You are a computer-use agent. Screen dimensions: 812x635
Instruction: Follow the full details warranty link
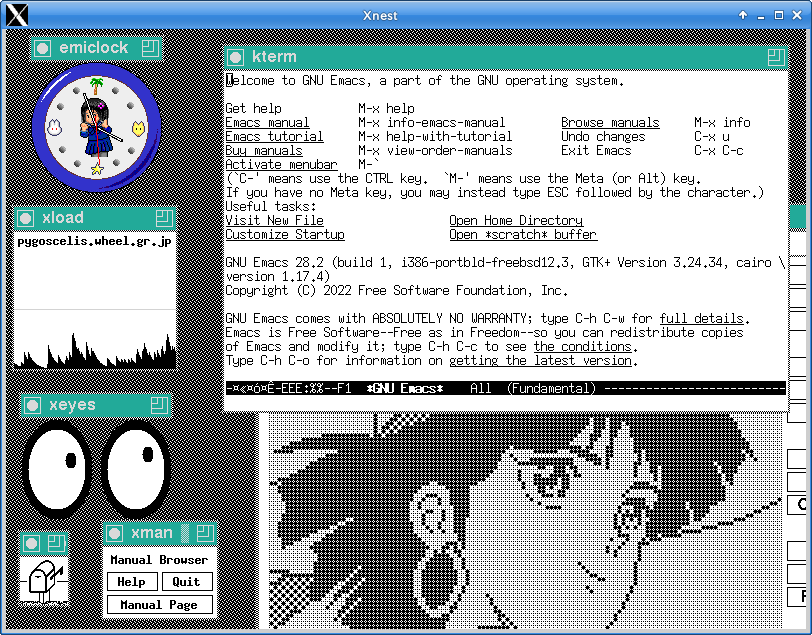point(702,319)
